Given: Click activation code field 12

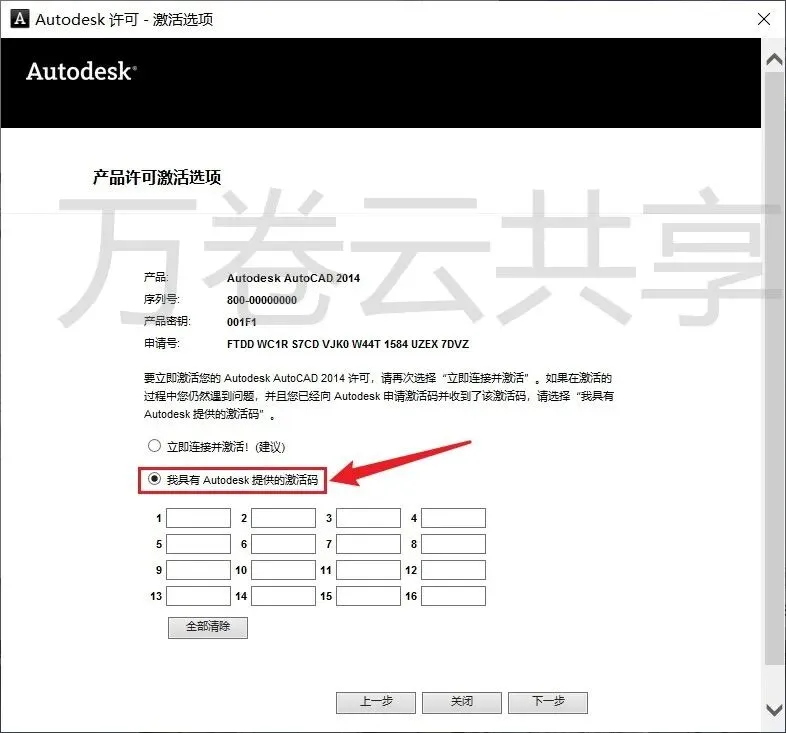Looking at the screenshot, I should [x=453, y=570].
